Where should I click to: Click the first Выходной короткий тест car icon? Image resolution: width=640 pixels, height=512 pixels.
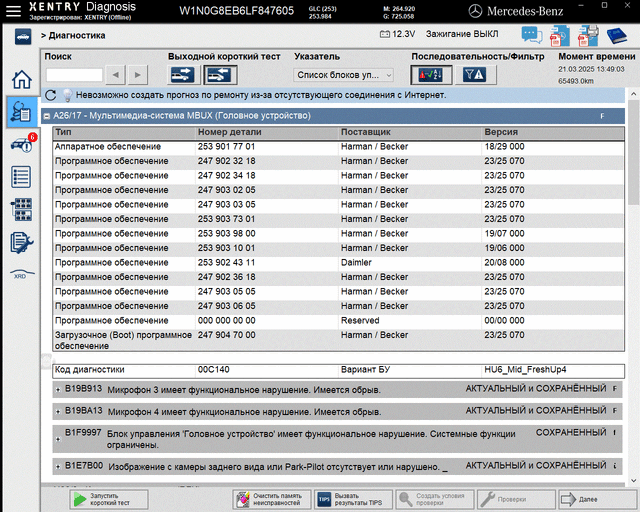click(183, 75)
